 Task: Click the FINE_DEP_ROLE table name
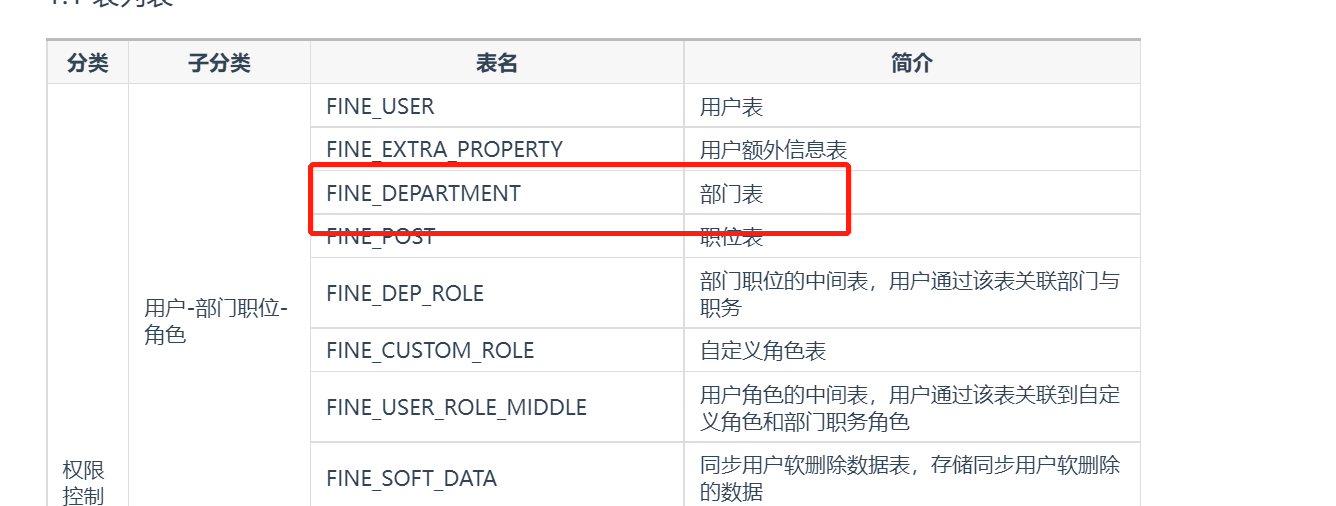click(x=405, y=294)
